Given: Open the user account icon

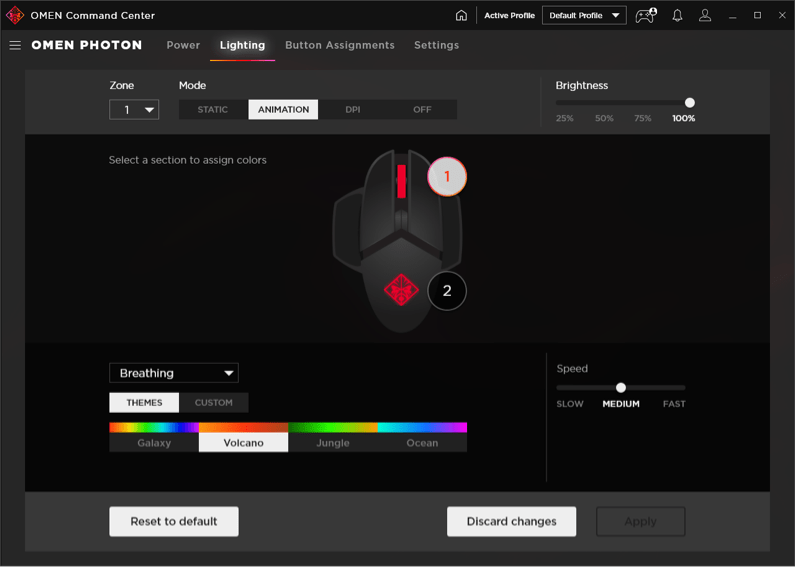Looking at the screenshot, I should tap(705, 16).
